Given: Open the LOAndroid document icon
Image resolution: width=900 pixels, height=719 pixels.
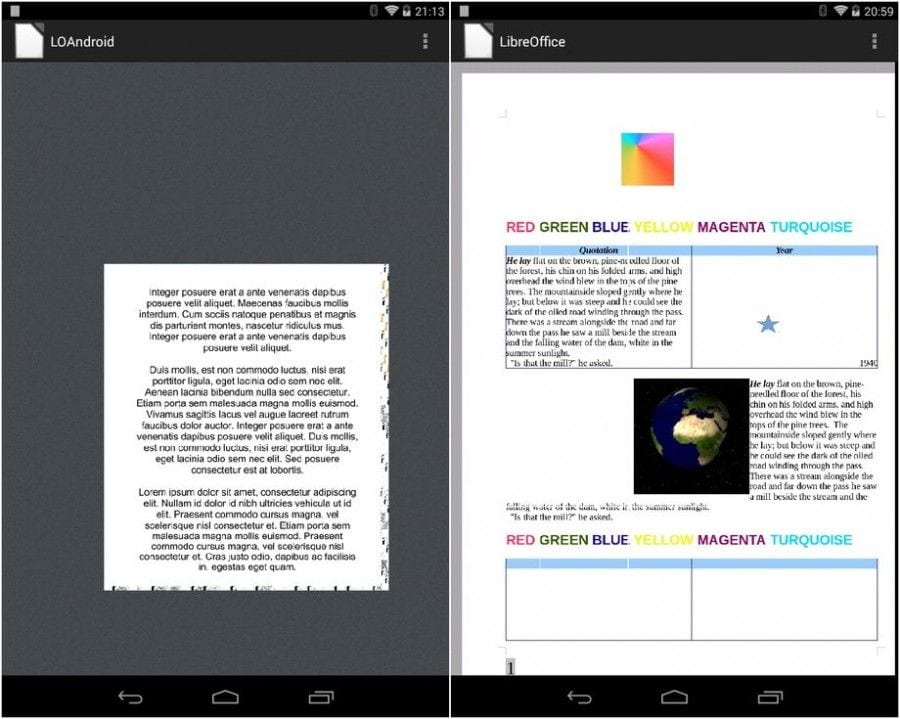Looking at the screenshot, I should click(x=29, y=41).
